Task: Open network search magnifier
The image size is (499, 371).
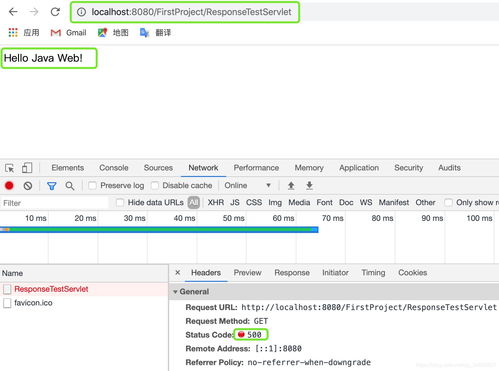Action: [x=70, y=186]
